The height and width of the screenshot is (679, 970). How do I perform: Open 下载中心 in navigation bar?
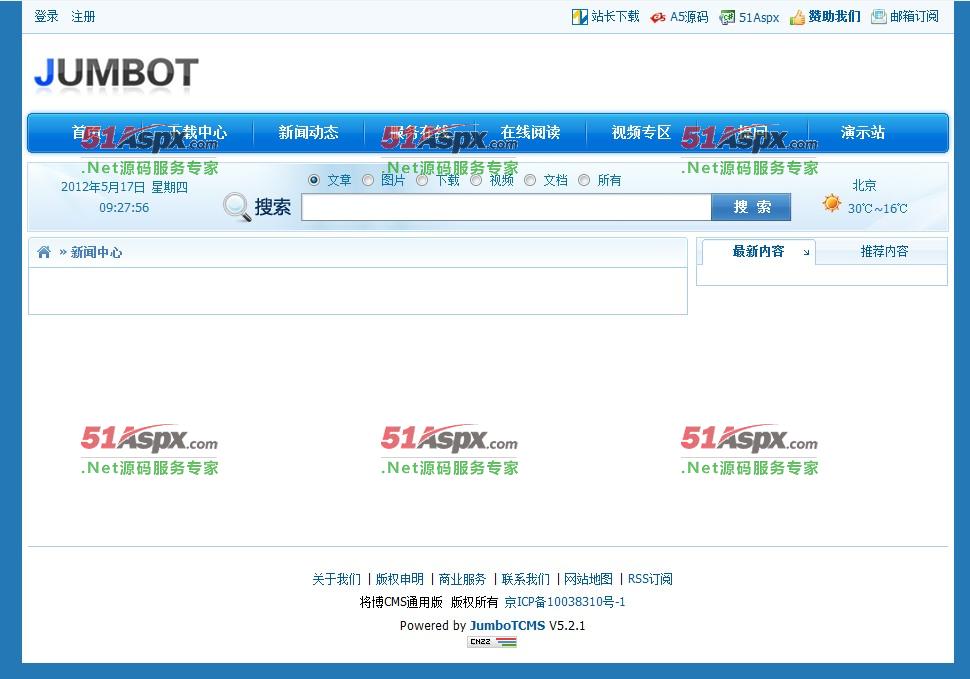[197, 132]
